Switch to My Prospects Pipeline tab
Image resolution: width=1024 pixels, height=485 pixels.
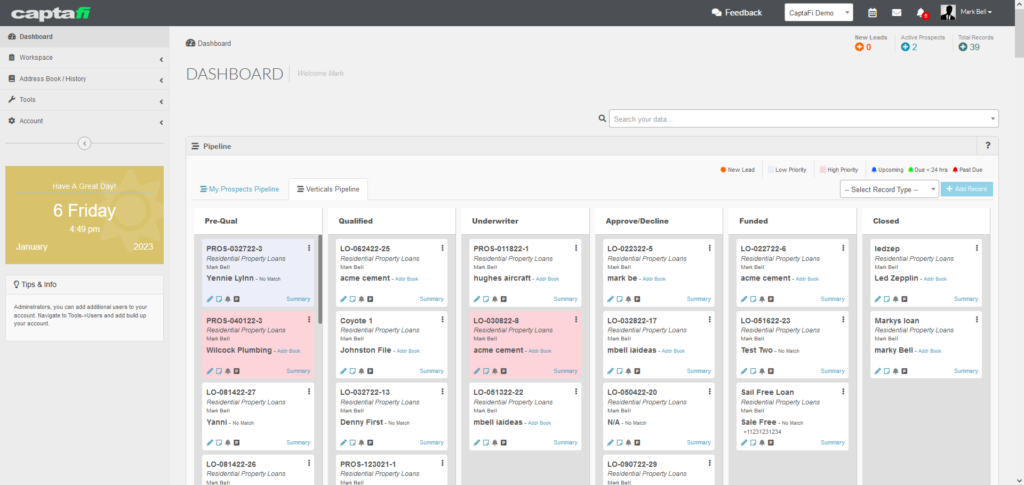240,189
